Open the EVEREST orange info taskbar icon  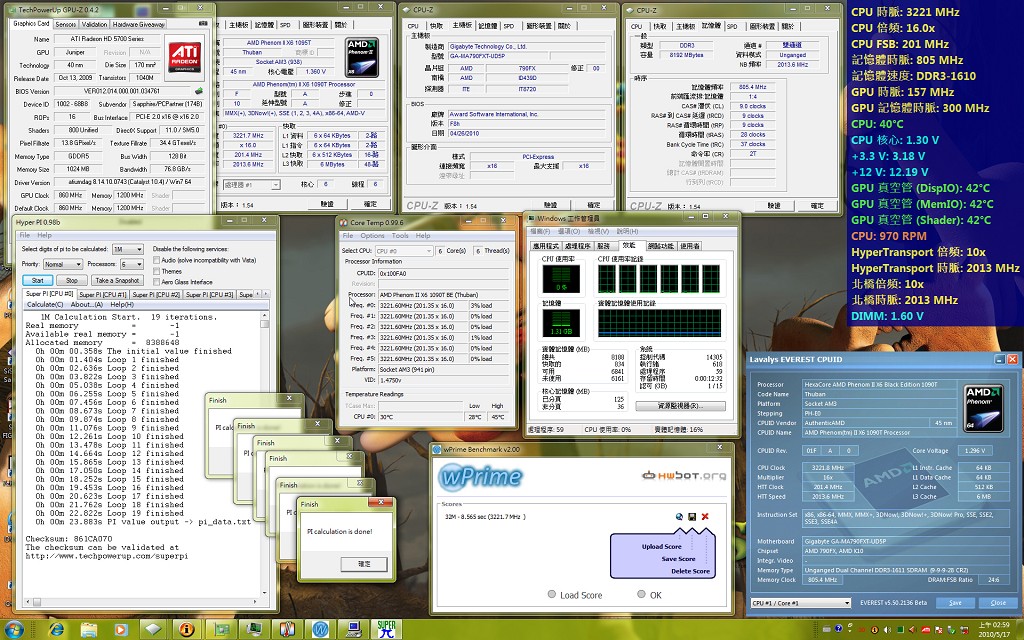pos(187,629)
